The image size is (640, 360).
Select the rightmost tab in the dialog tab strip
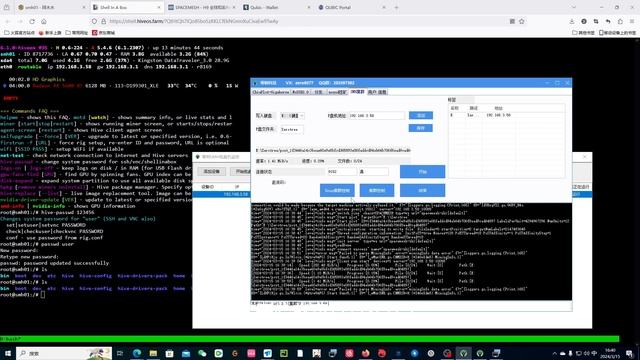pyautogui.click(x=378, y=92)
